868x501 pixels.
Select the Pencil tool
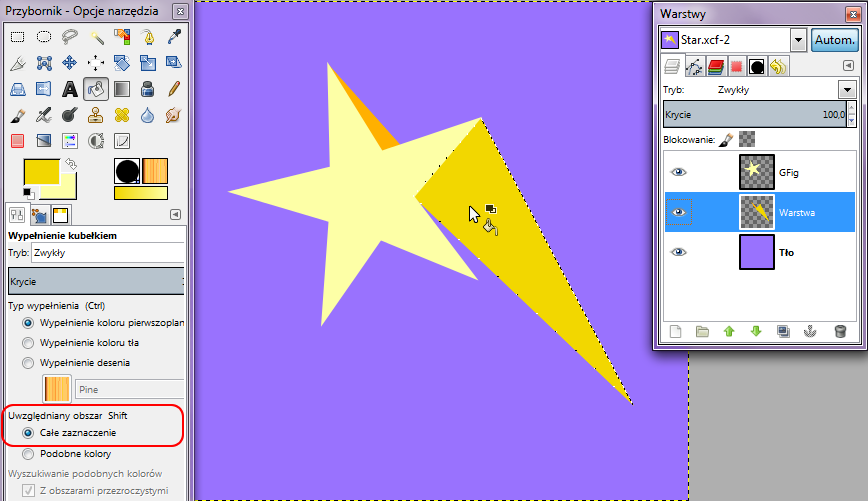coord(174,89)
